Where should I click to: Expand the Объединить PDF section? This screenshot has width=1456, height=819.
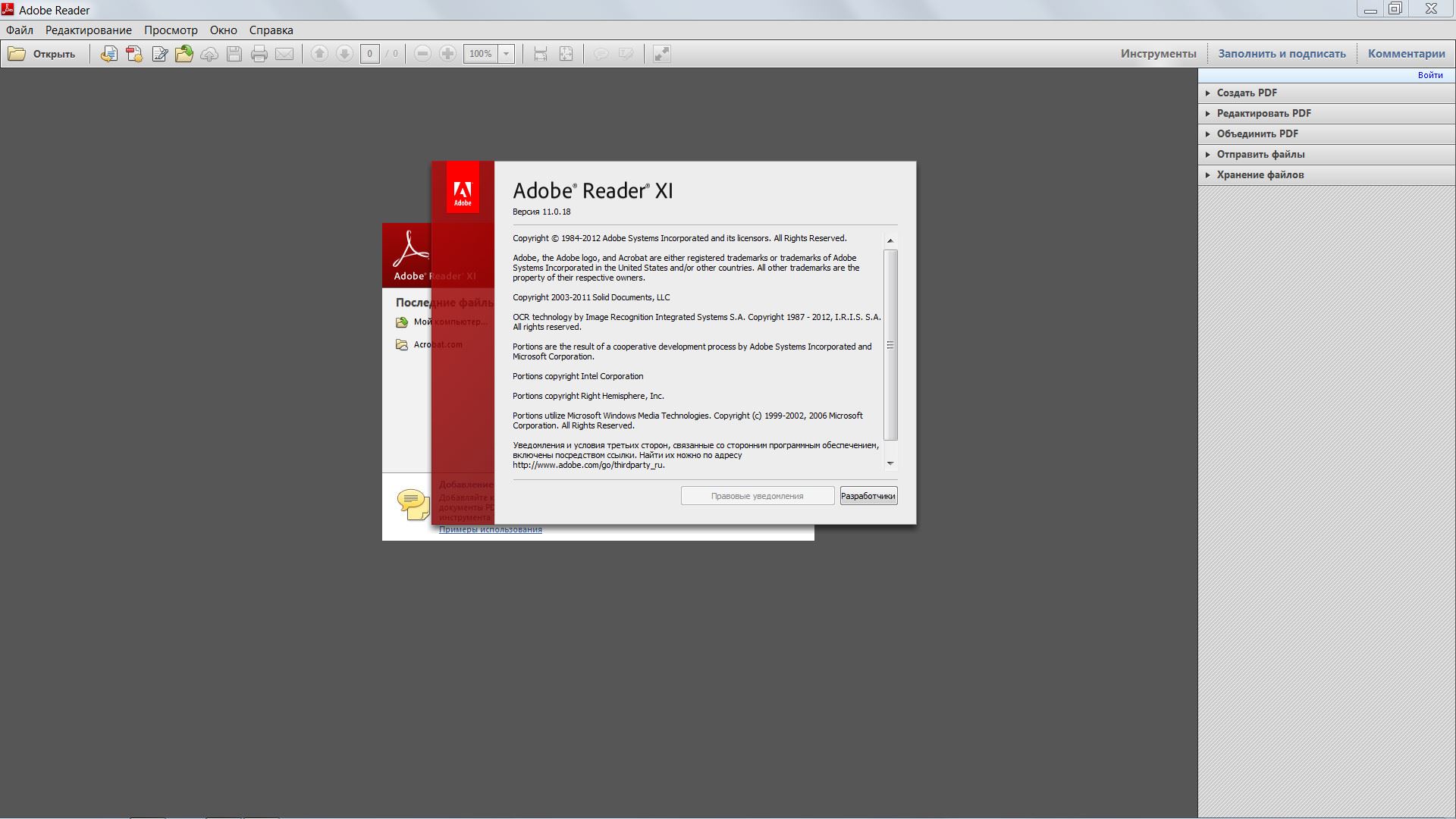coord(1326,134)
